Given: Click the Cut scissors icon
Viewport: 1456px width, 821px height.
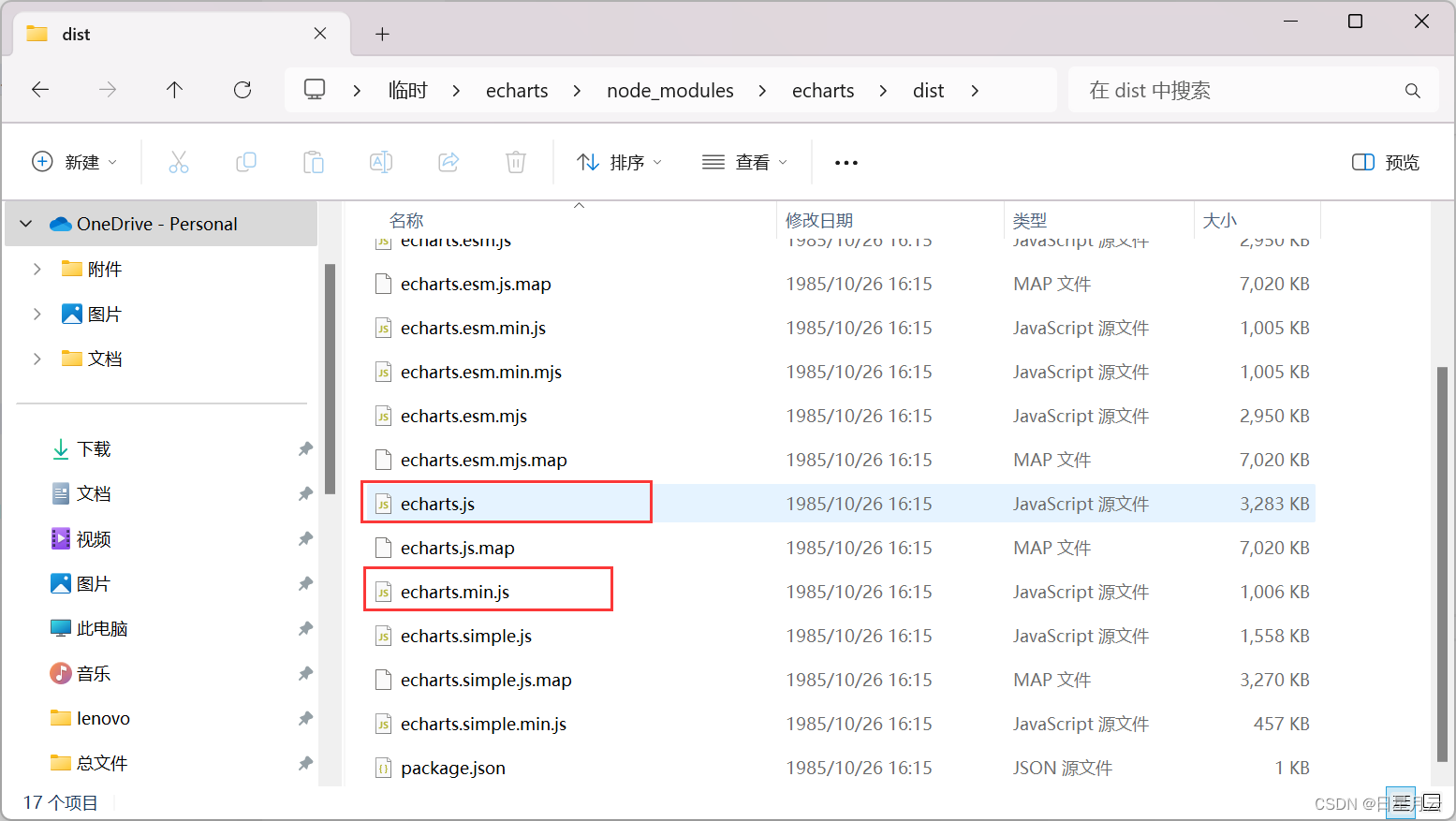Looking at the screenshot, I should click(x=179, y=162).
